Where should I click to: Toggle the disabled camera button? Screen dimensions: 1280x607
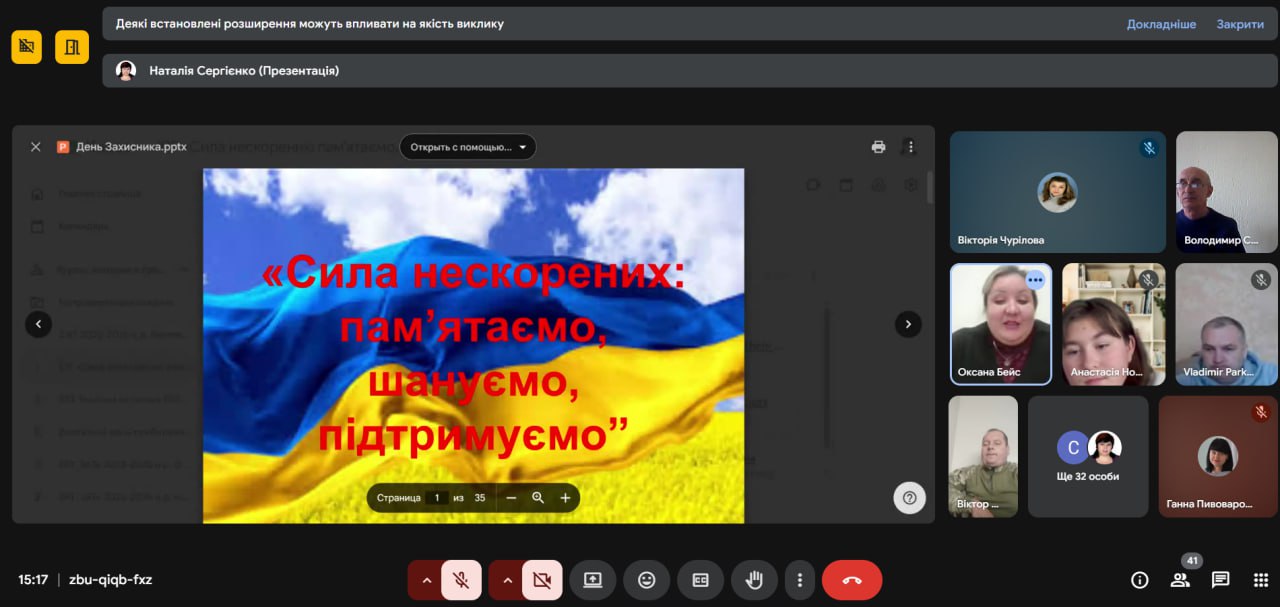point(542,580)
